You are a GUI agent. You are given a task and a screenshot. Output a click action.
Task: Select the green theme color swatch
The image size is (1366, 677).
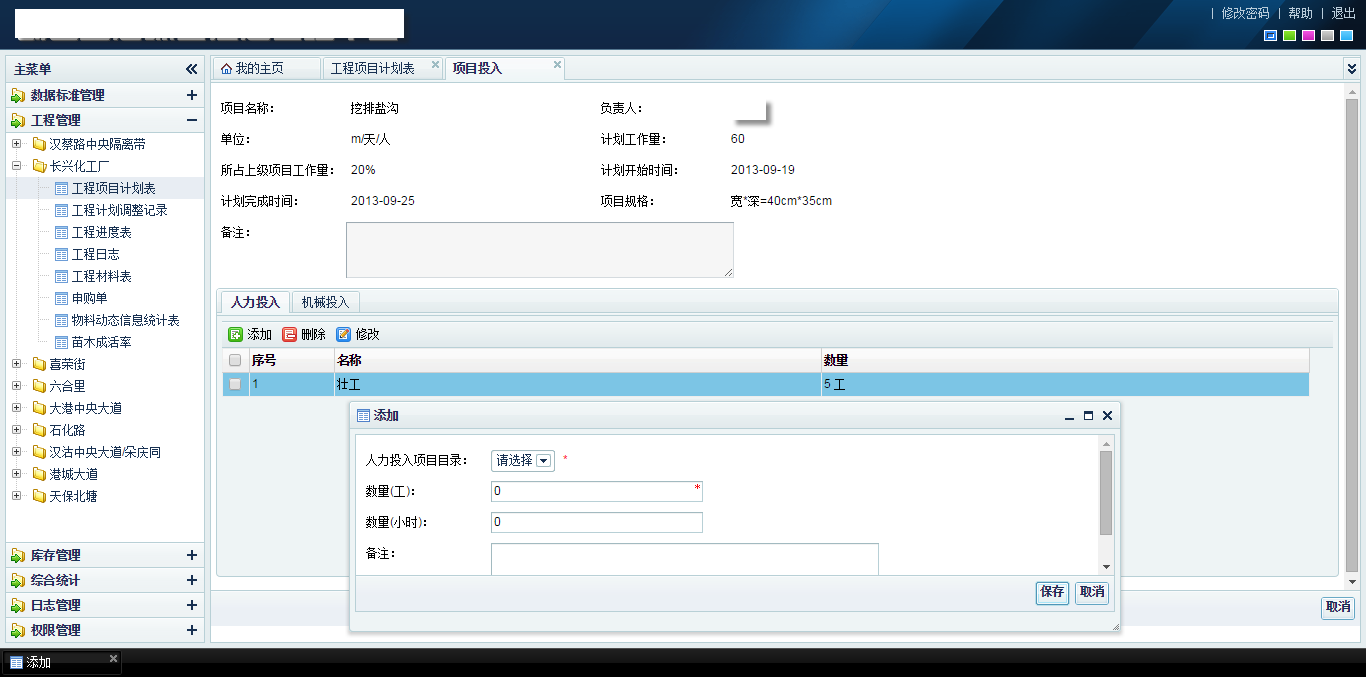coord(1290,36)
